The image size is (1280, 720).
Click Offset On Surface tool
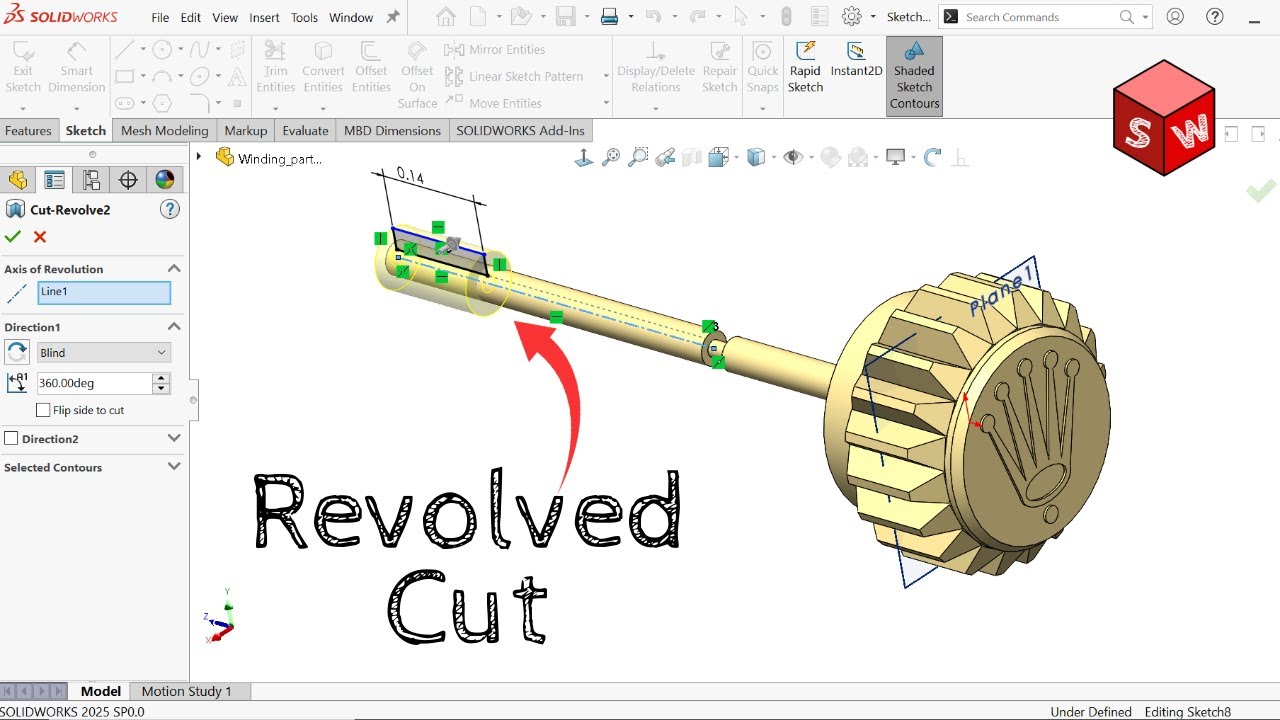(x=417, y=75)
